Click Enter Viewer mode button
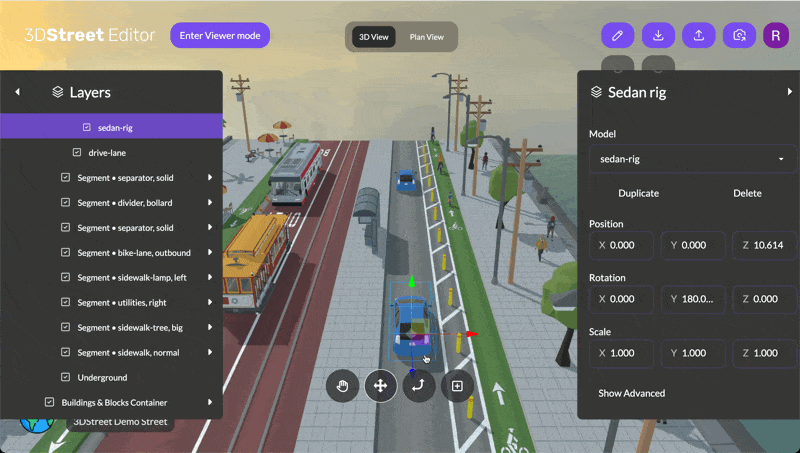This screenshot has height=453, width=800. (219, 35)
